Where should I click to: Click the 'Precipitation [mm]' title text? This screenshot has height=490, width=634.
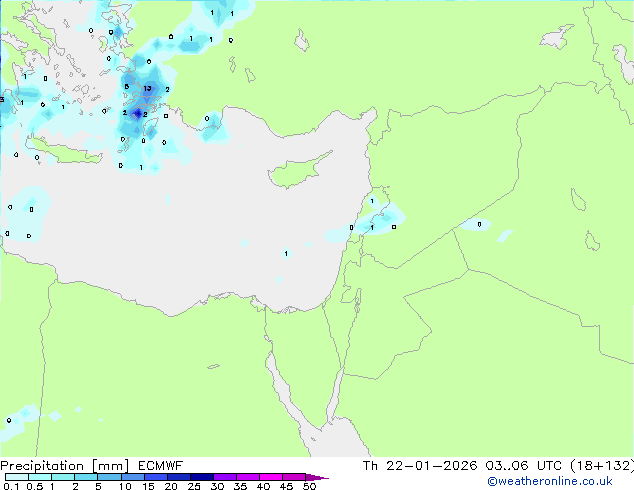click(65, 466)
